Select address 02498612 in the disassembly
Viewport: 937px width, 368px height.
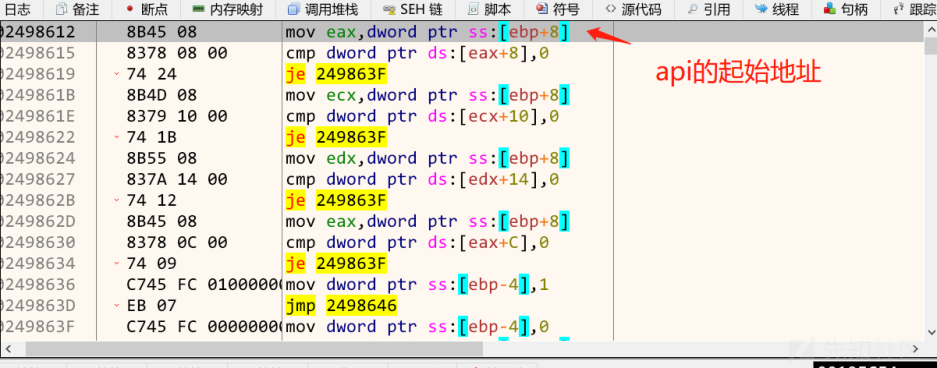tap(38, 32)
